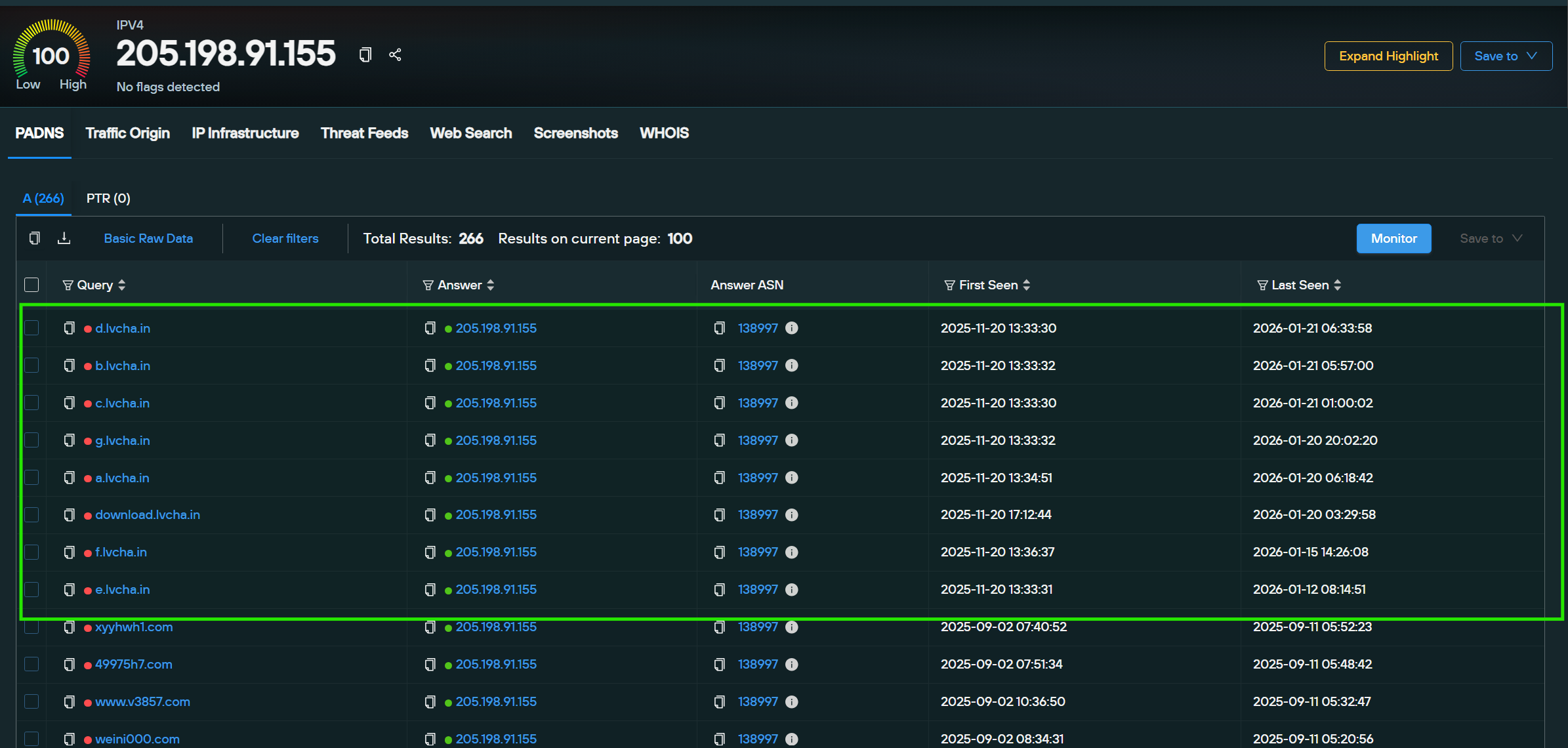
Task: Share the IP report via share icon
Action: 395,55
